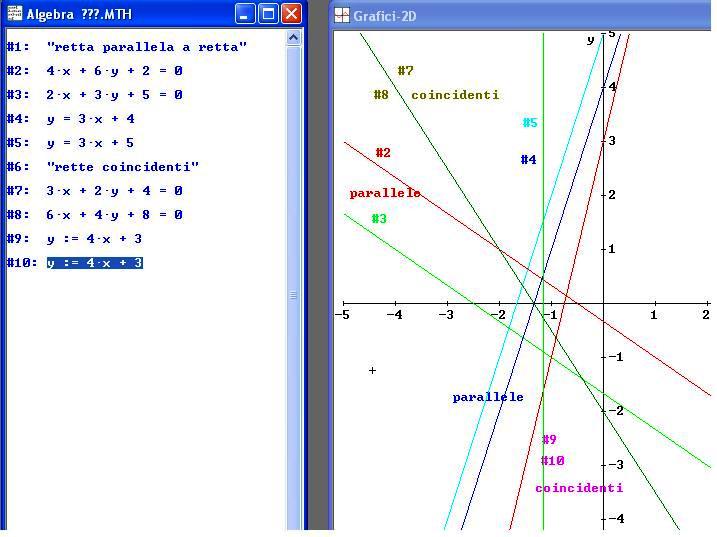The image size is (717, 537).
Task: Click the blue #4 label in plot
Action: (529, 160)
